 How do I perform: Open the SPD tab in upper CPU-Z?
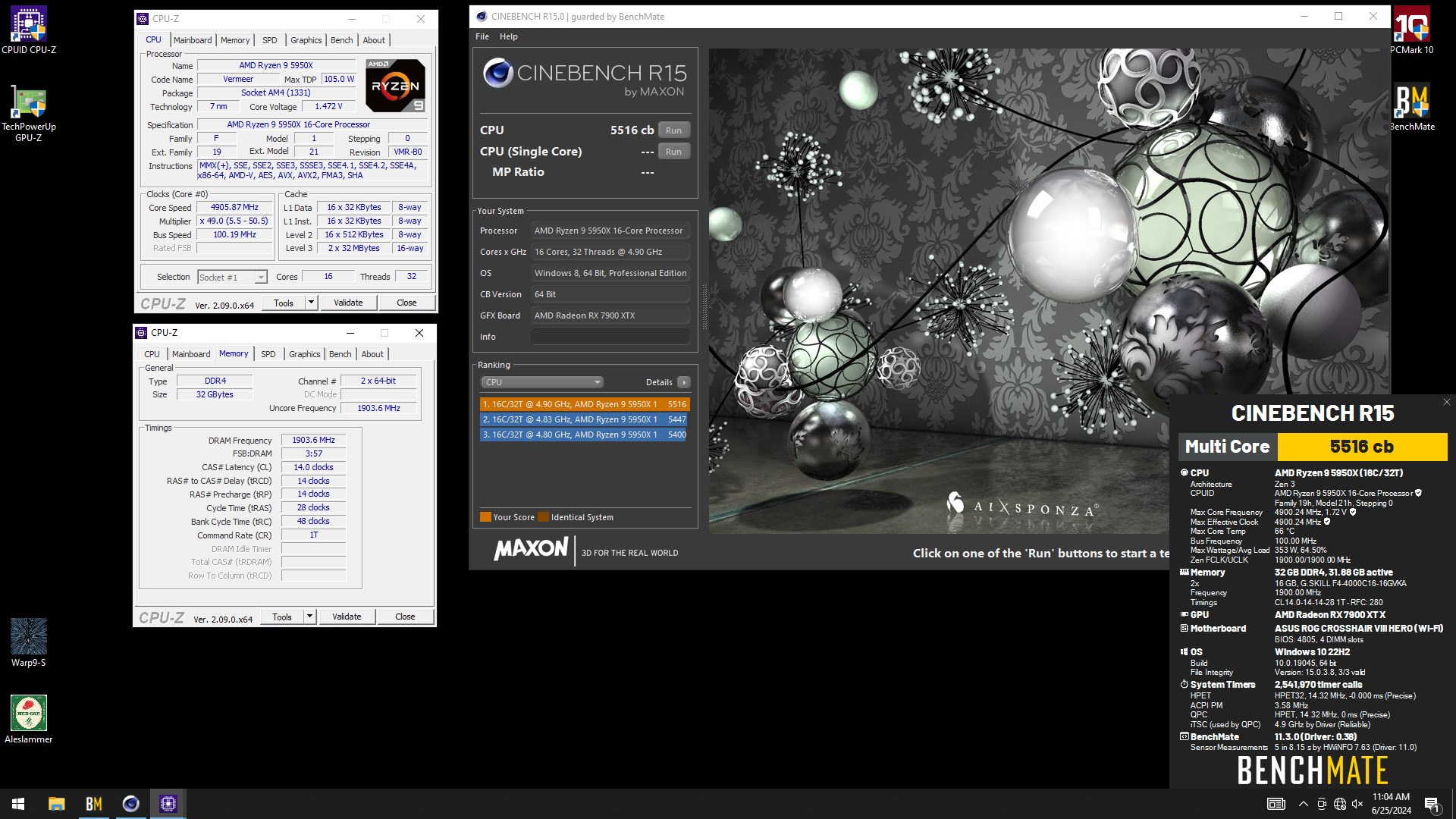270,40
